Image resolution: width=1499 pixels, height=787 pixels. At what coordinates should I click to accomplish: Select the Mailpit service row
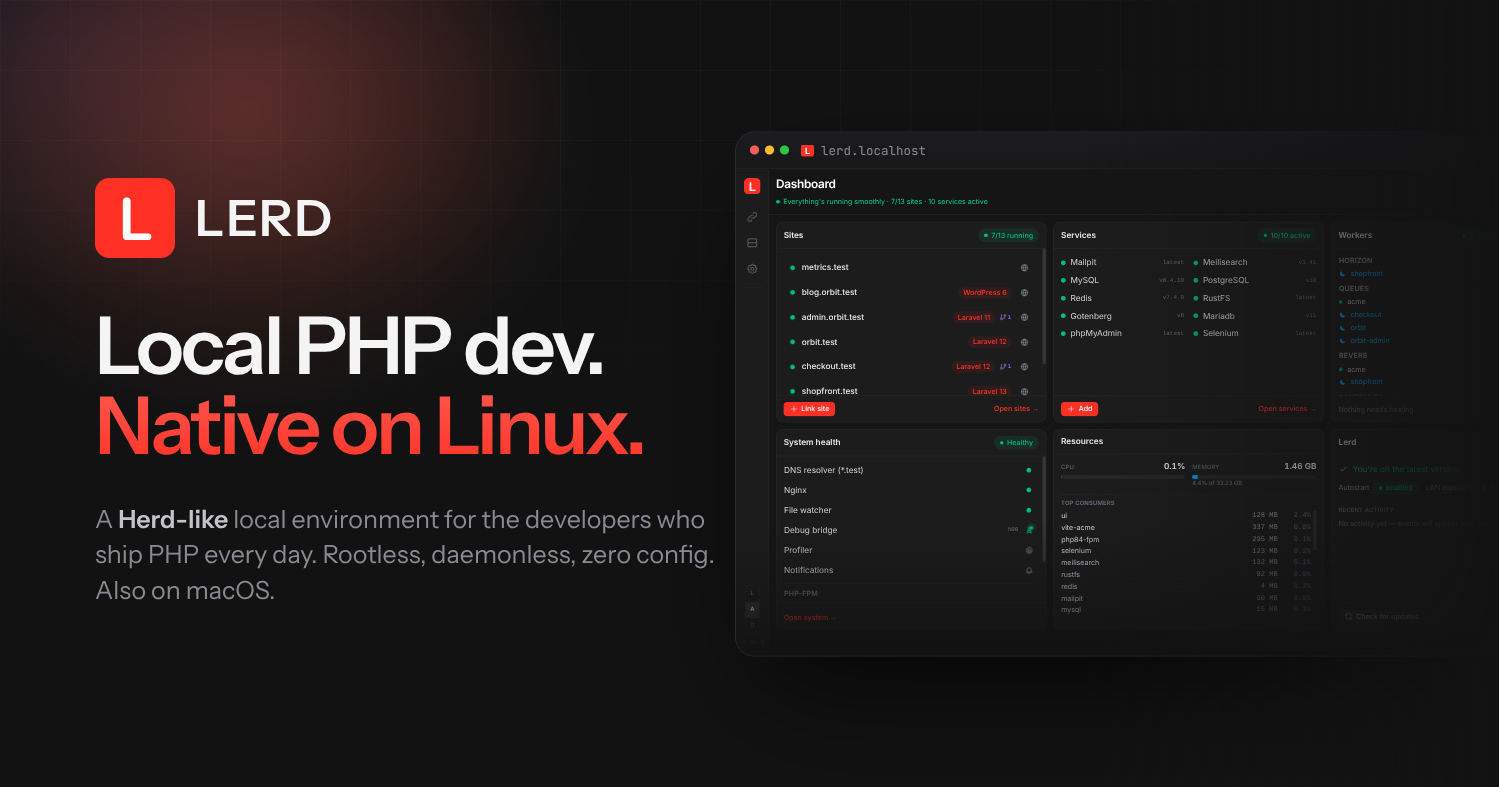tap(1122, 262)
